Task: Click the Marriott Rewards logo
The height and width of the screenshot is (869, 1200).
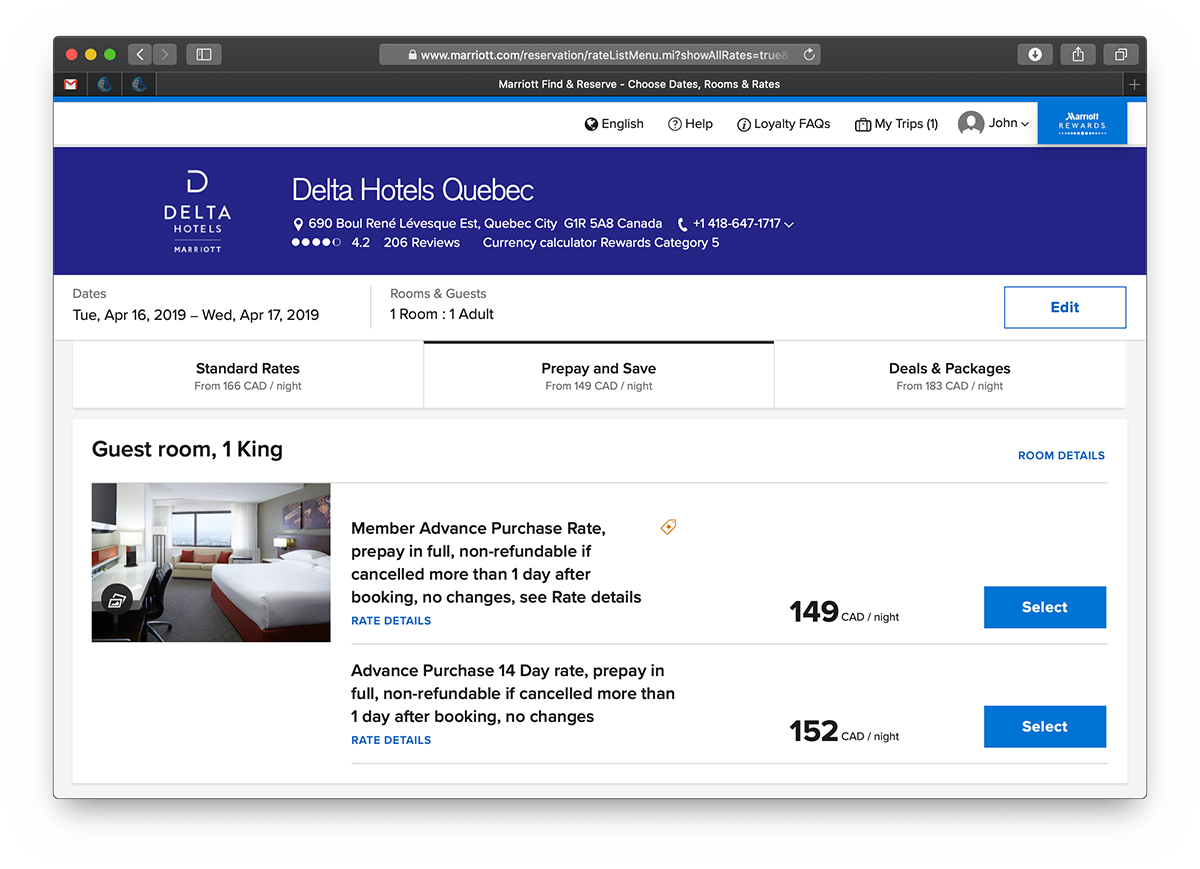Action: tap(1082, 122)
